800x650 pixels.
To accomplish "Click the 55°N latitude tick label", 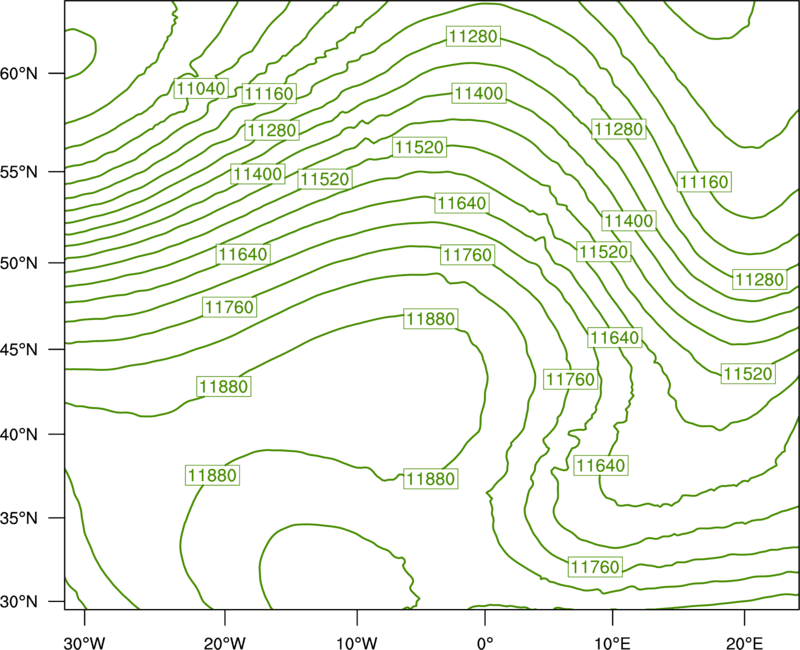I will coord(19,171).
